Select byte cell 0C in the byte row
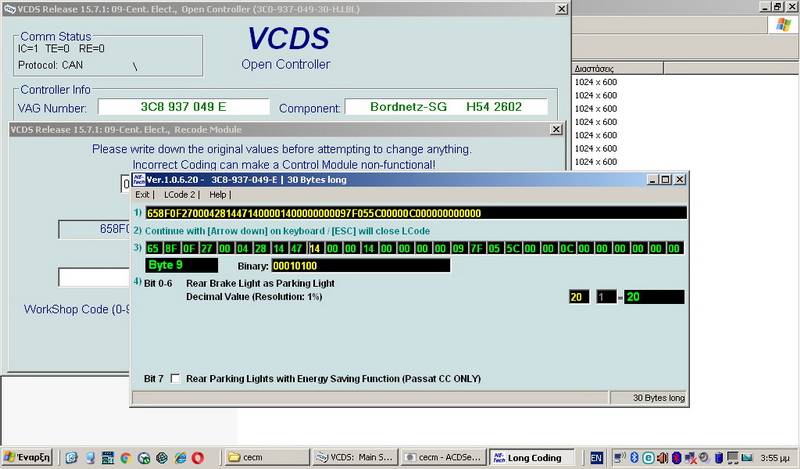The image size is (800, 469). (x=566, y=249)
